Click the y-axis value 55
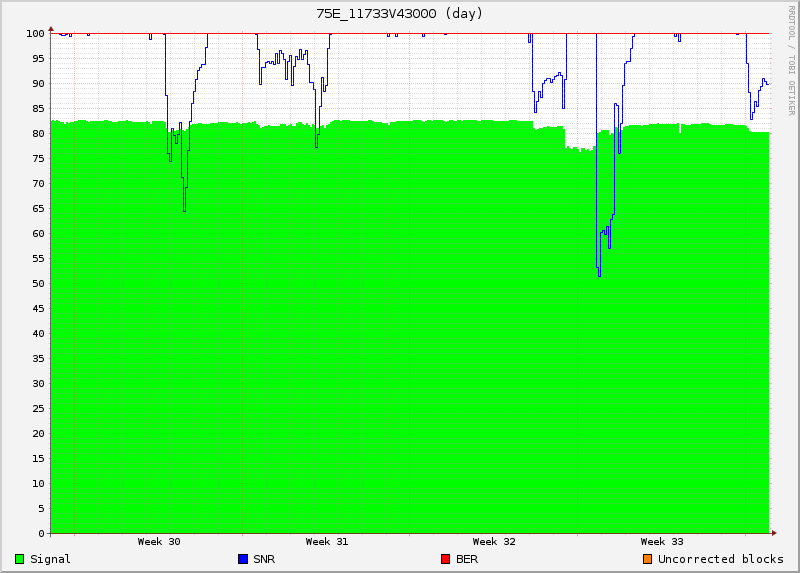The image size is (800, 573). (x=38, y=259)
